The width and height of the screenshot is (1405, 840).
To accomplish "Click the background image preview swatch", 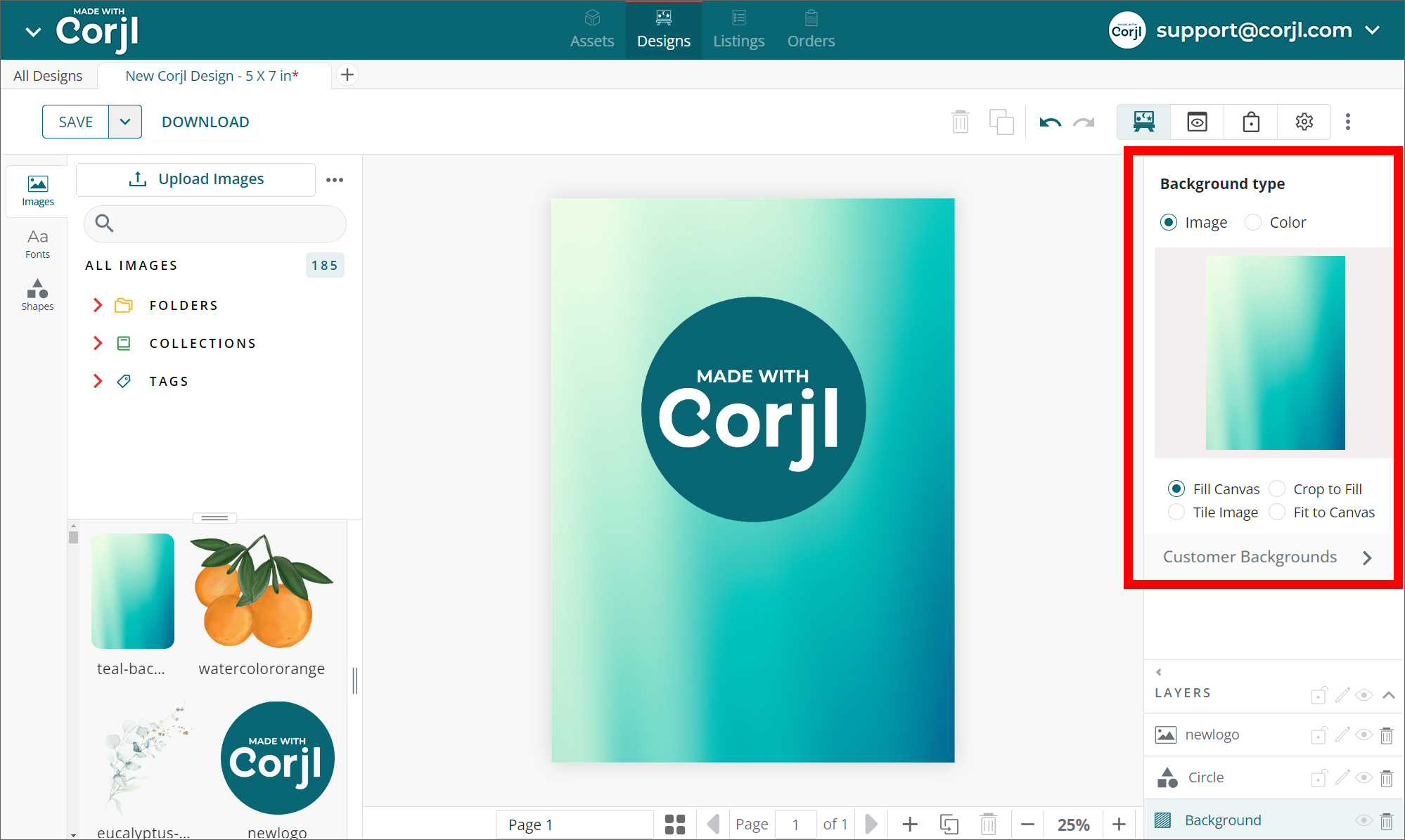I will tap(1275, 352).
